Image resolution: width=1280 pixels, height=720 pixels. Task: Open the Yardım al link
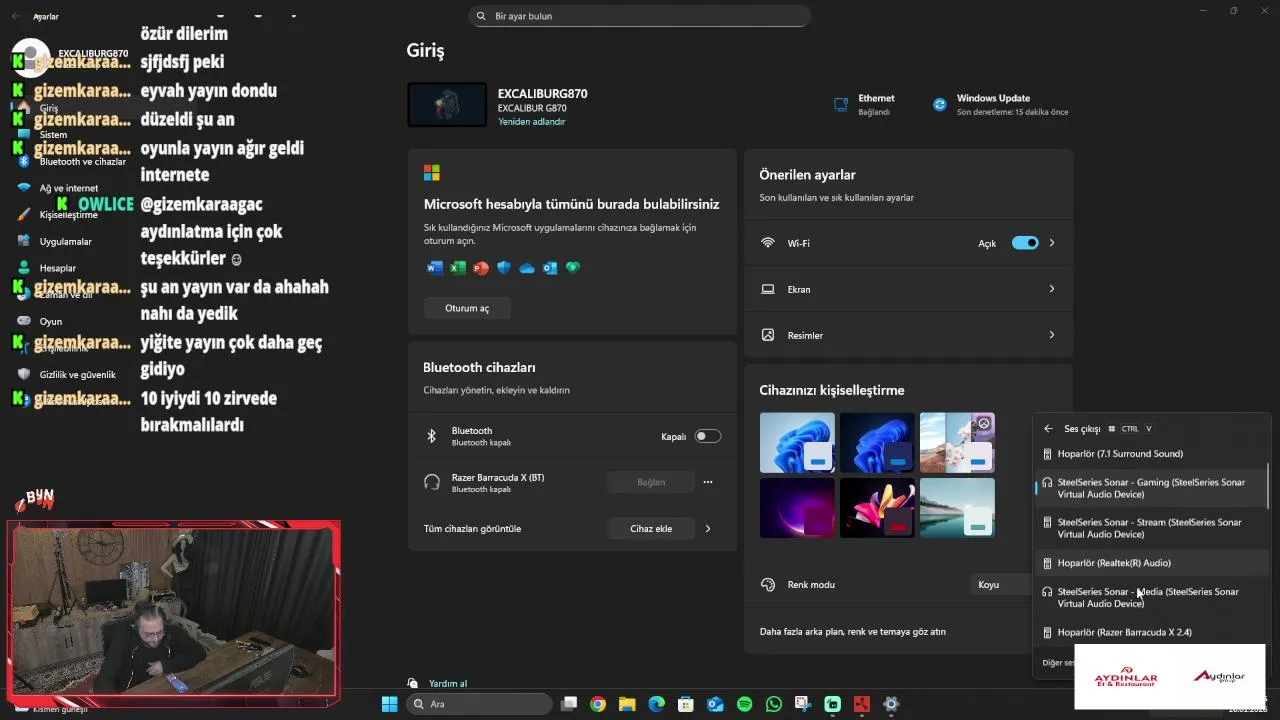pos(448,684)
